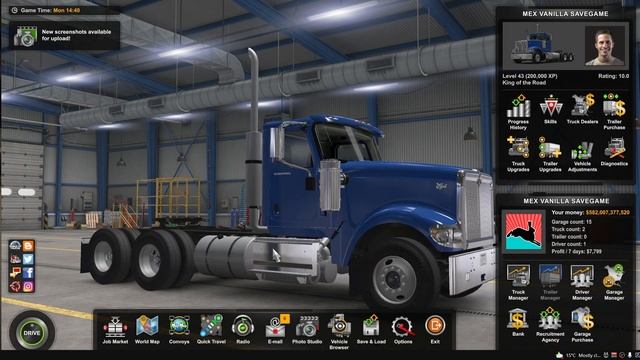Image resolution: width=640 pixels, height=360 pixels.
Task: Click the Level 43 (200,000 XP) text
Action: 529,76
